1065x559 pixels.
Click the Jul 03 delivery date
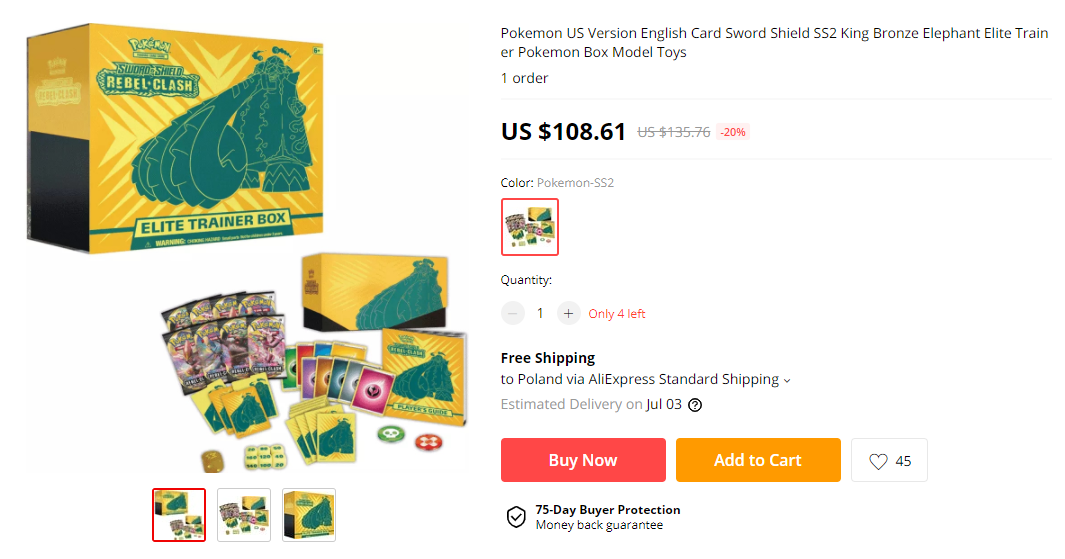[664, 404]
